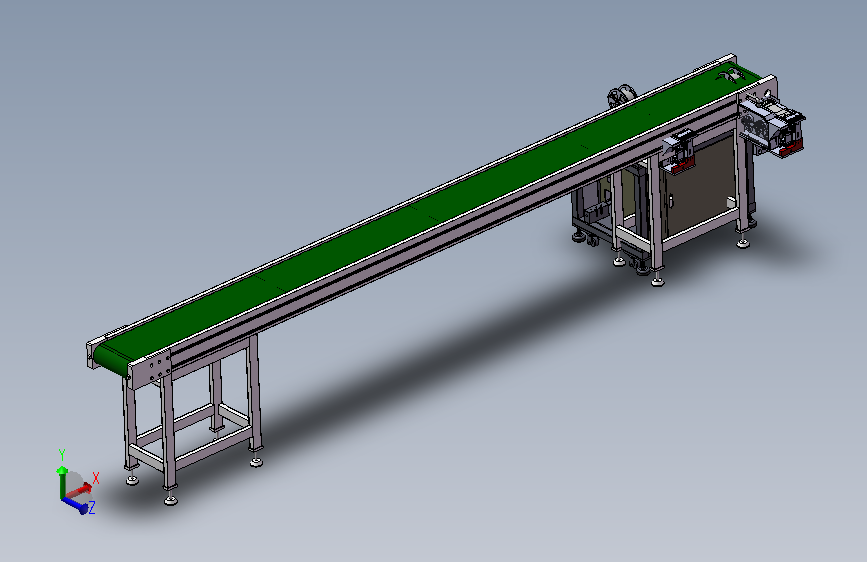The height and width of the screenshot is (562, 867).
Task: Click the green Y axis of the triad
Action: (62, 482)
